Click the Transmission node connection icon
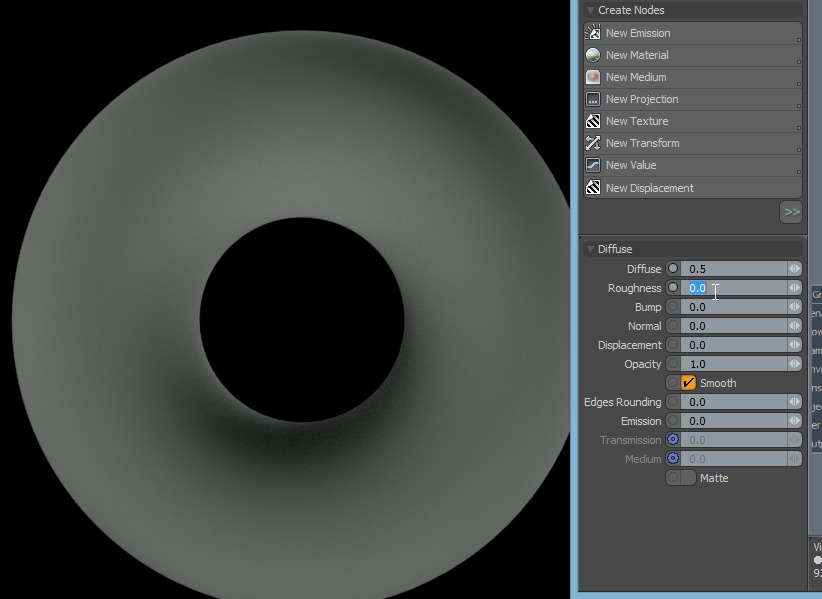Screen dimensions: 822x599 [673, 439]
